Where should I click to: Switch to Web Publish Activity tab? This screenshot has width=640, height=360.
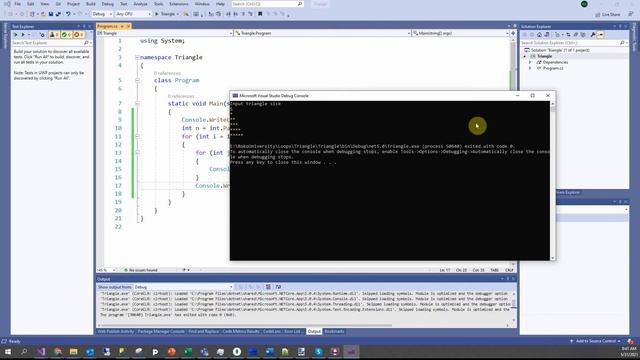coord(116,331)
